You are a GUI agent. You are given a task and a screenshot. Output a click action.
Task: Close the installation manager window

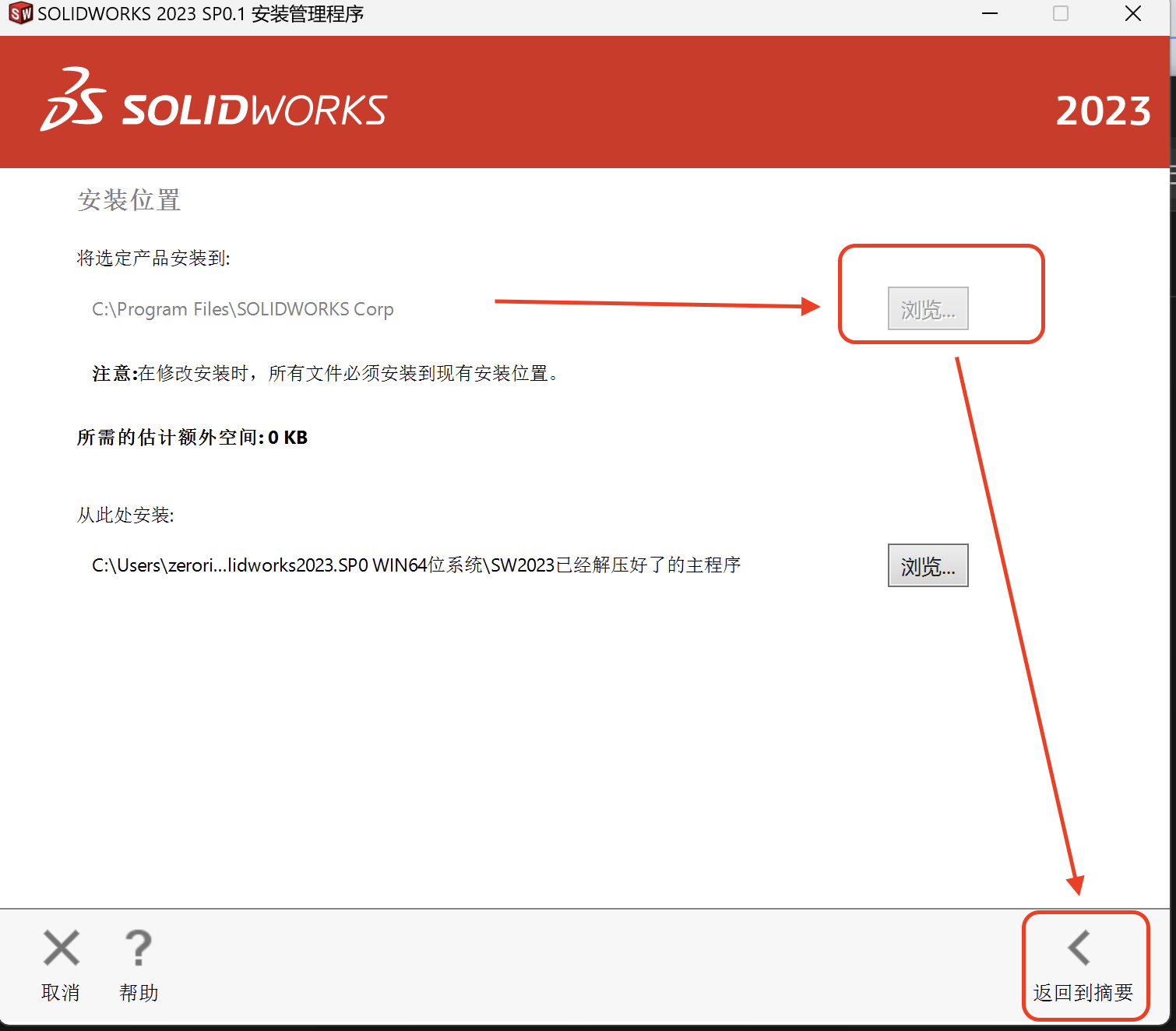[x=1133, y=14]
